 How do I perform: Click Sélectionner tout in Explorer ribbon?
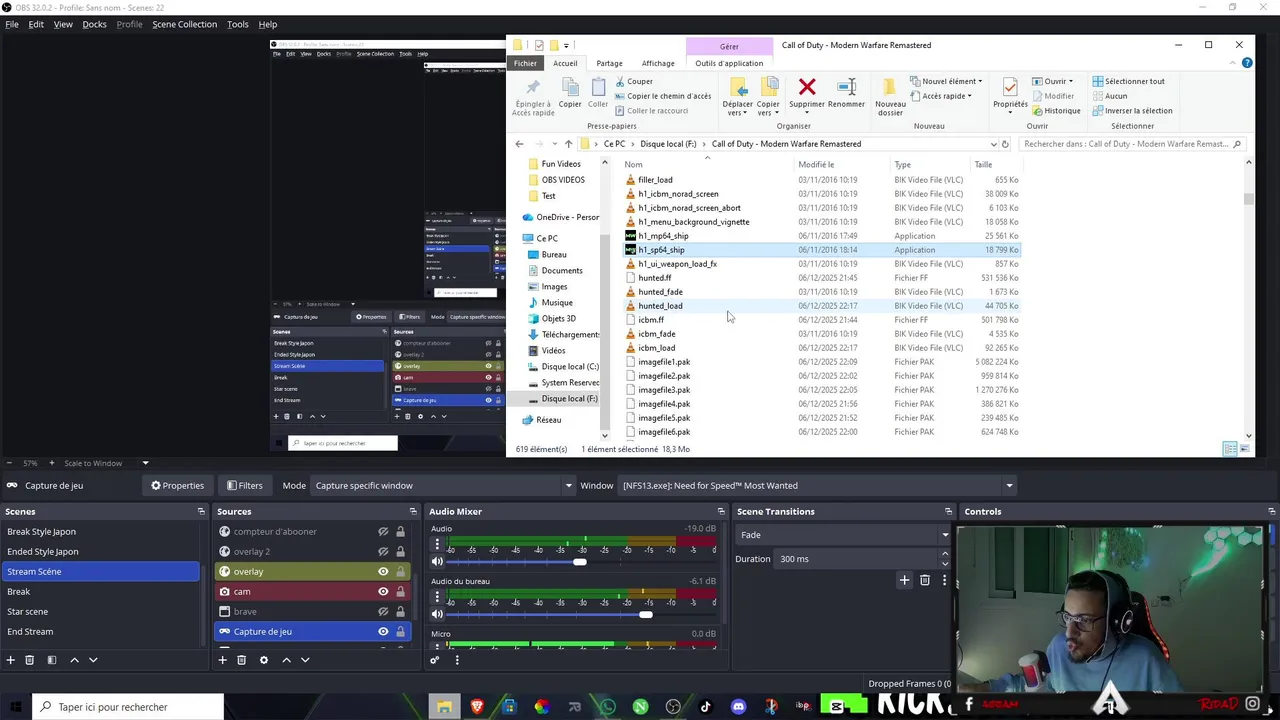point(1128,81)
